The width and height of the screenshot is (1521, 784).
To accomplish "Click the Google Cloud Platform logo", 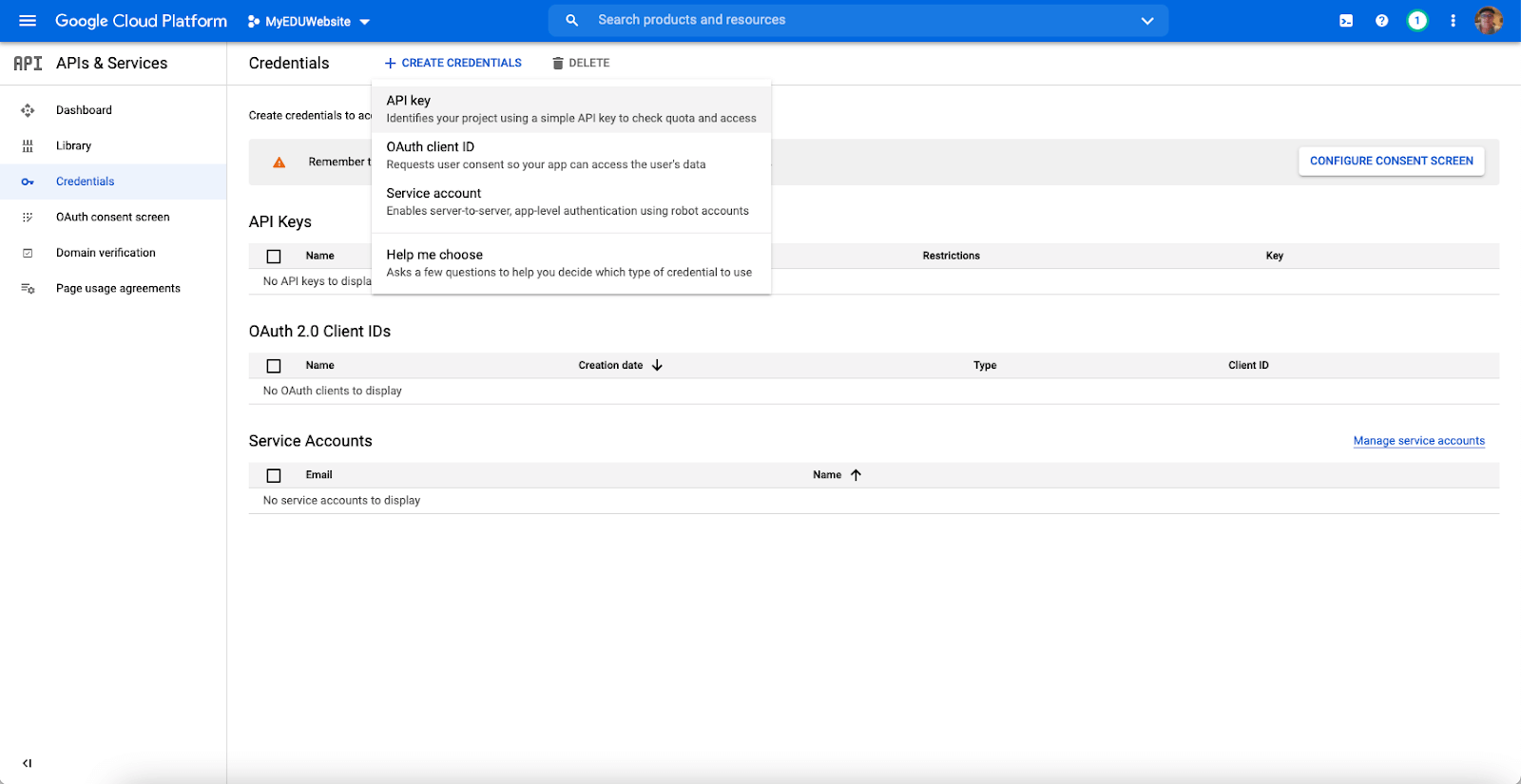I will [141, 21].
